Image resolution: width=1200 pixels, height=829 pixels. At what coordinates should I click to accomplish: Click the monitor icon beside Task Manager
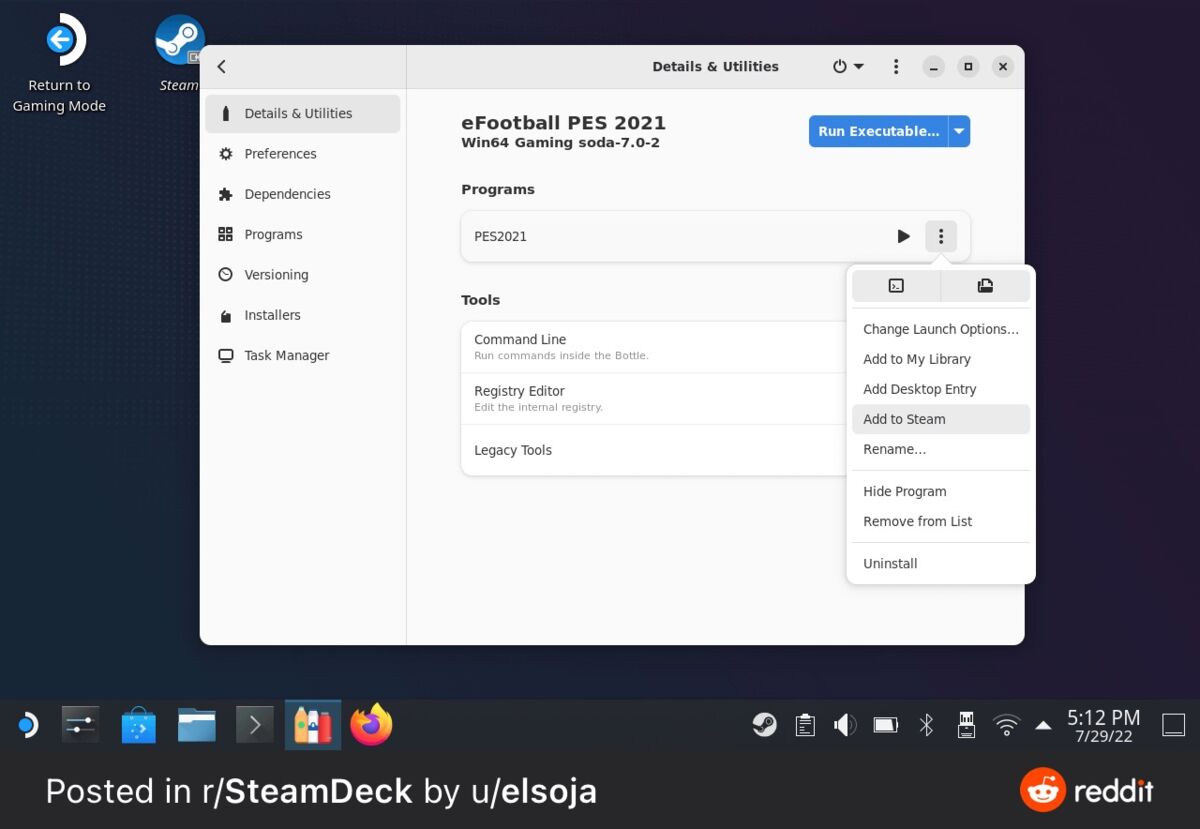tap(225, 355)
